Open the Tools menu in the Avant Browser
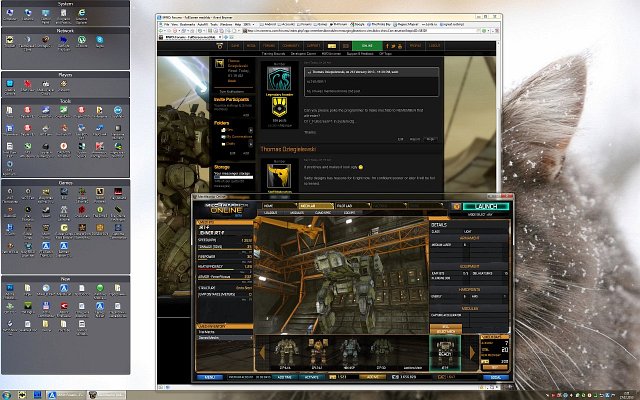Screen dimensions: 640x400 [214, 24]
